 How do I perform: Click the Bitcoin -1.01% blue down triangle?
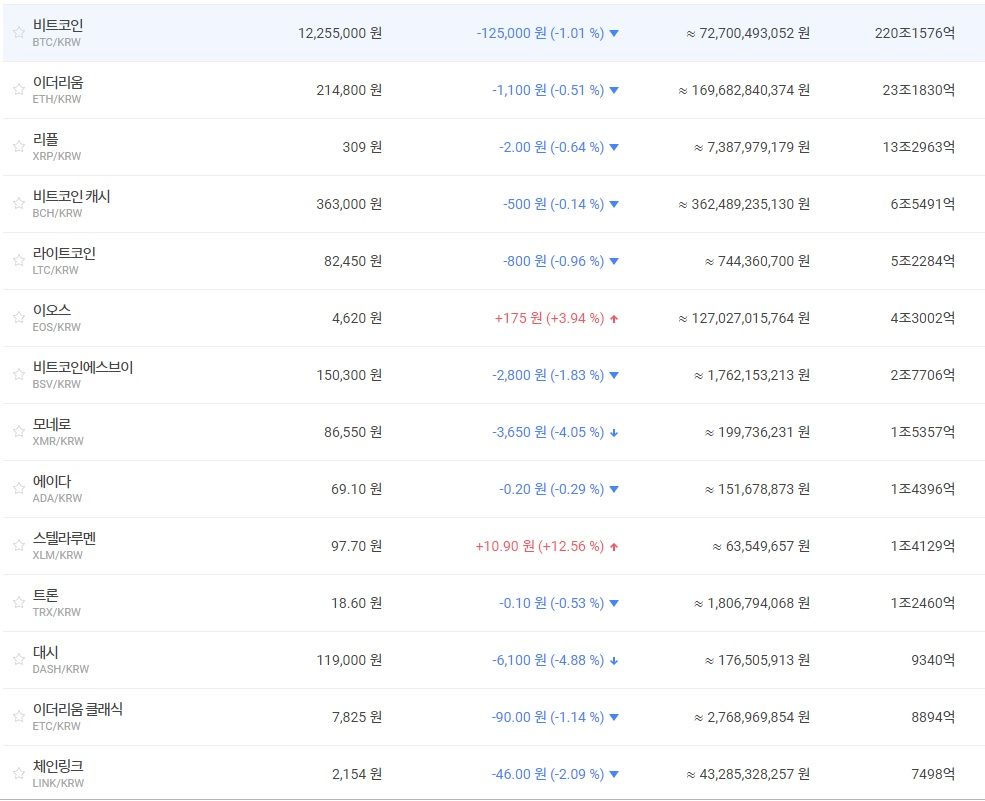[x=614, y=33]
